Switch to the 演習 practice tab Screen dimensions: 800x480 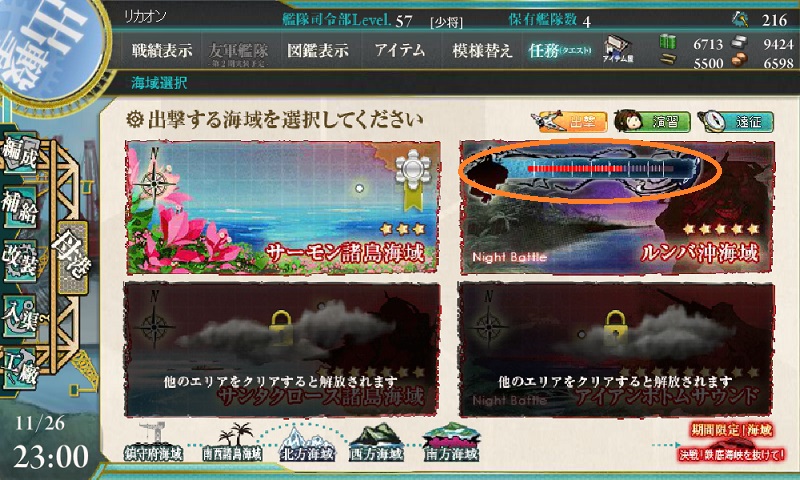click(653, 121)
